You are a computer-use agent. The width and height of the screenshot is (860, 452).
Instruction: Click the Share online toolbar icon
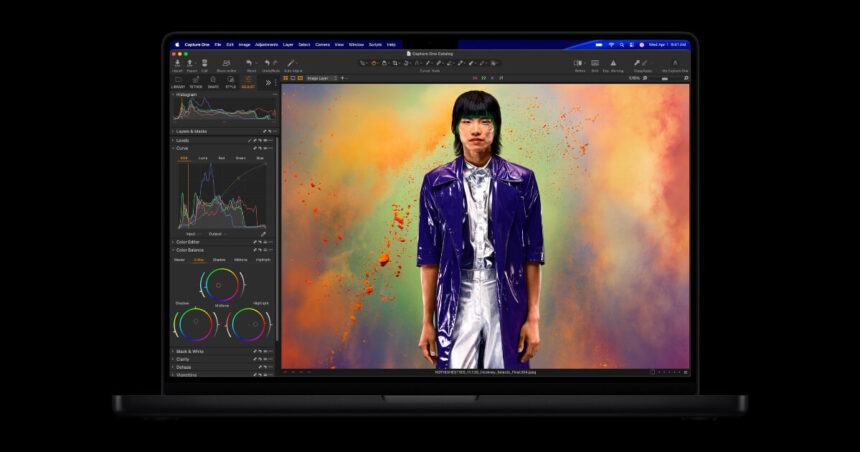[226, 64]
